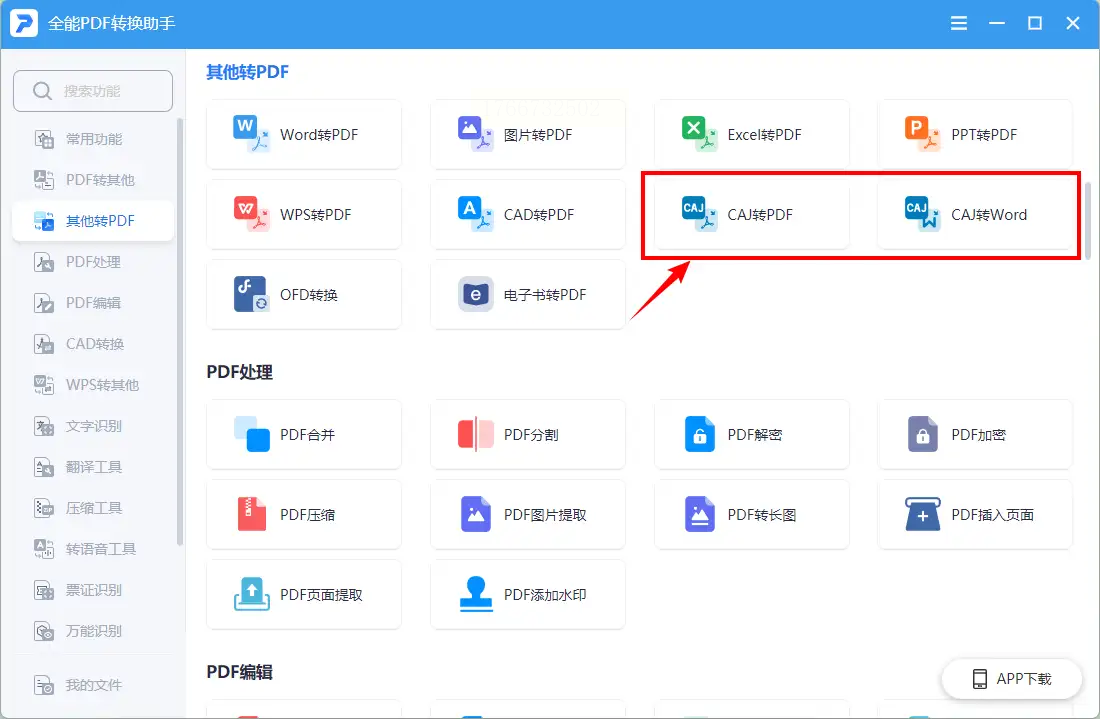Choose the CAD转PDF converter
Image resolution: width=1100 pixels, height=719 pixels.
(x=528, y=214)
